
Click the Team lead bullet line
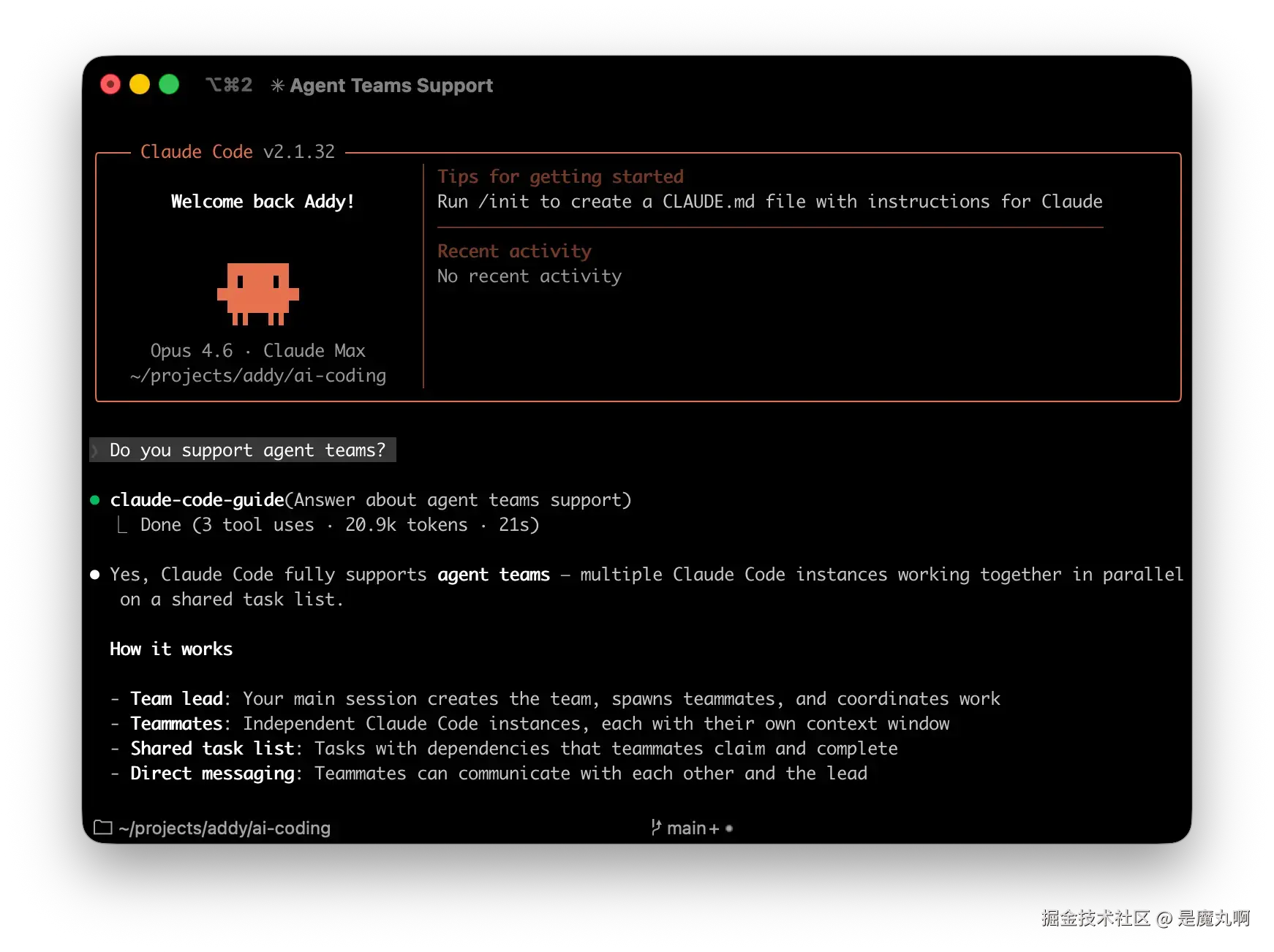(x=555, y=699)
